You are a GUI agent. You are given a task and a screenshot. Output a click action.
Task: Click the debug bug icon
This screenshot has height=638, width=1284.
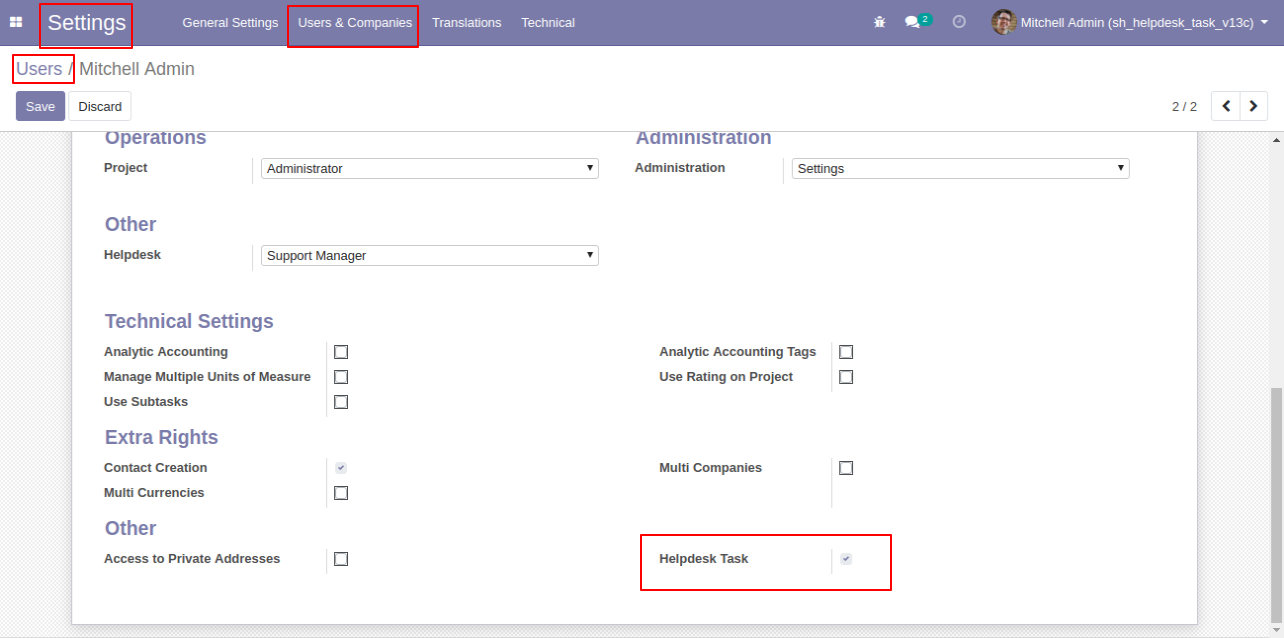(880, 22)
